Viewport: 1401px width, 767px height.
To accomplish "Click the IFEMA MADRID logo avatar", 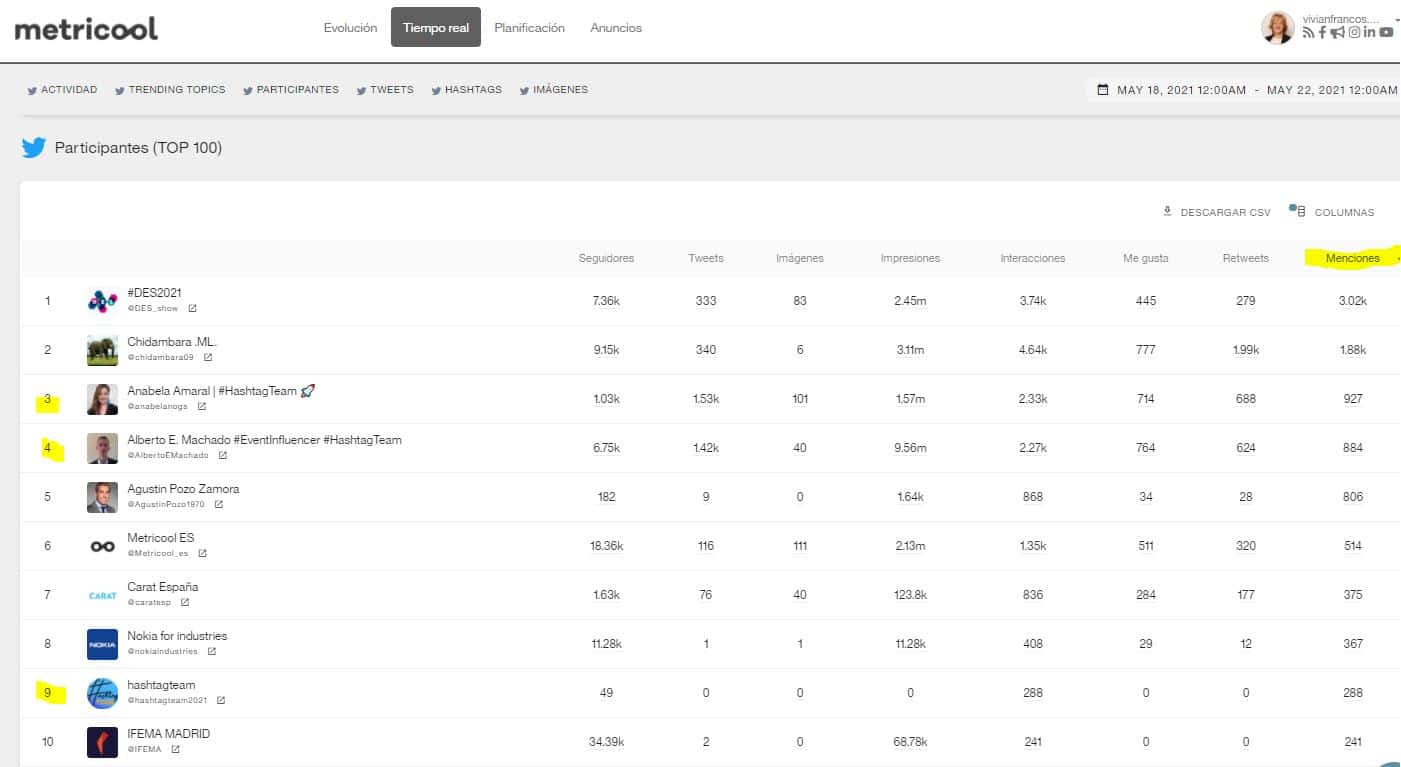I will [103, 742].
